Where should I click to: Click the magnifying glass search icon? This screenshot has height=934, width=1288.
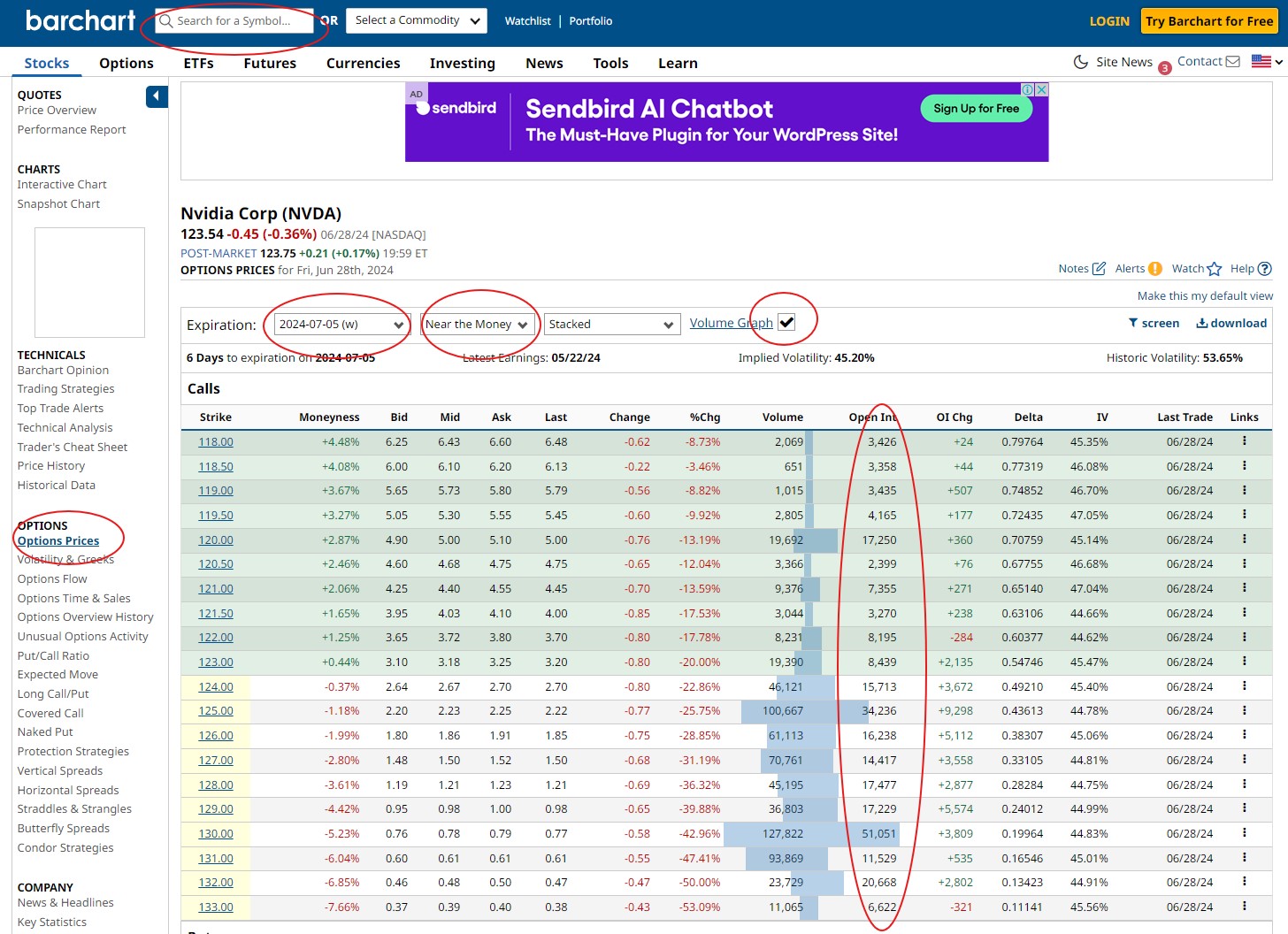[x=166, y=20]
